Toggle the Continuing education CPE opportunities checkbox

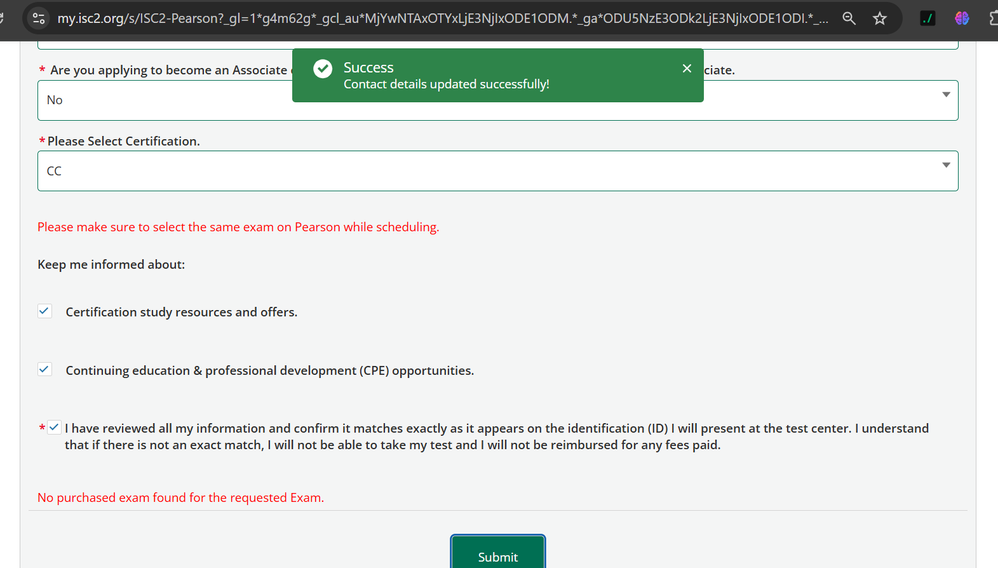click(45, 369)
